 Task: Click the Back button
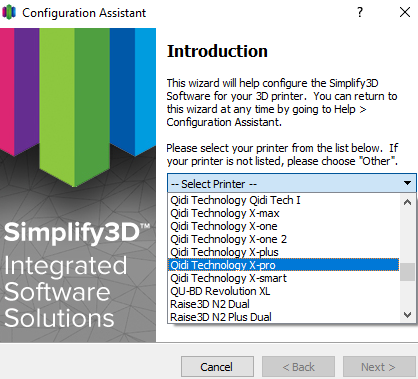(298, 367)
